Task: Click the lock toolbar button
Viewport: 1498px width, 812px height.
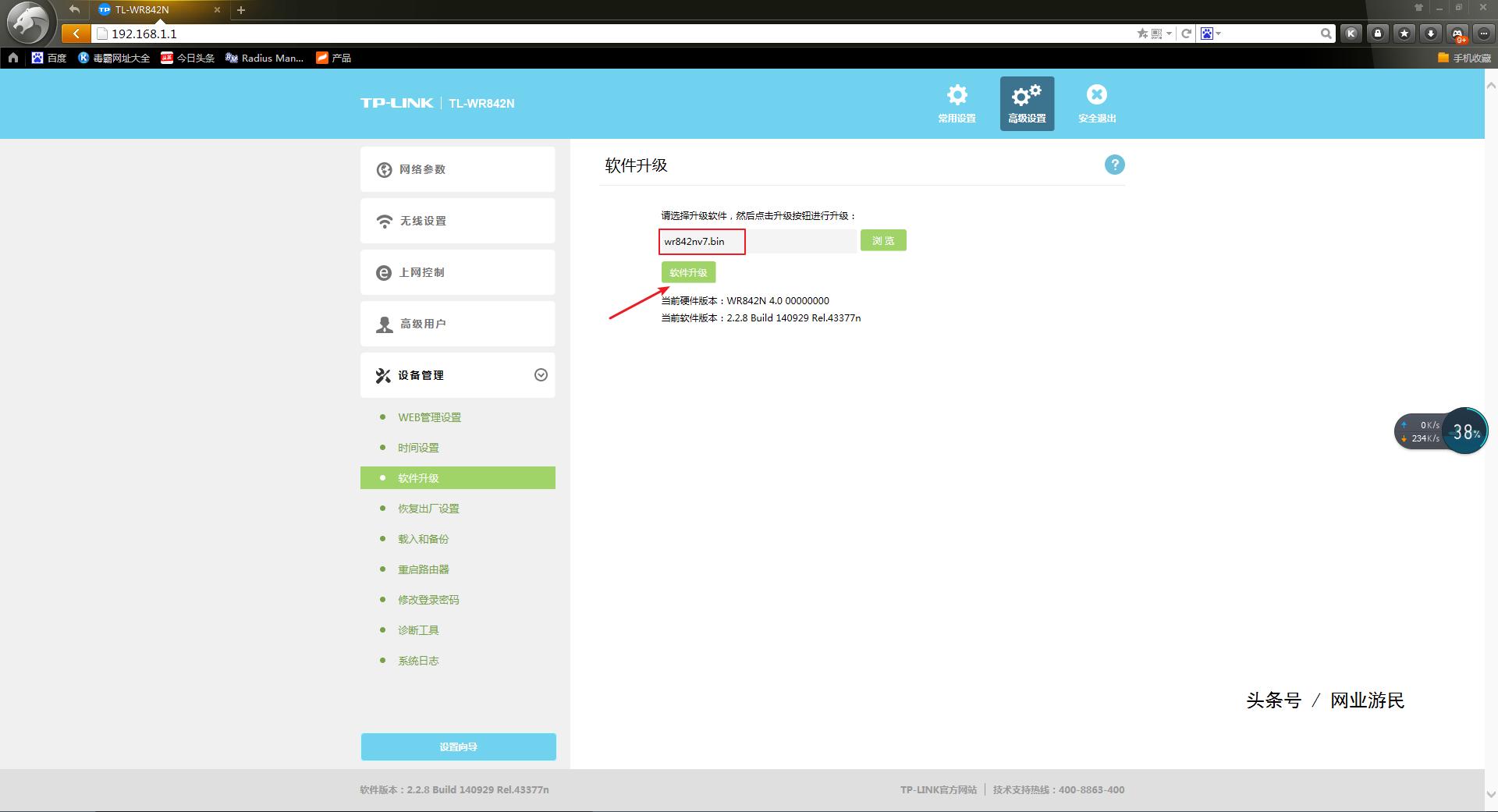Action: click(1378, 34)
